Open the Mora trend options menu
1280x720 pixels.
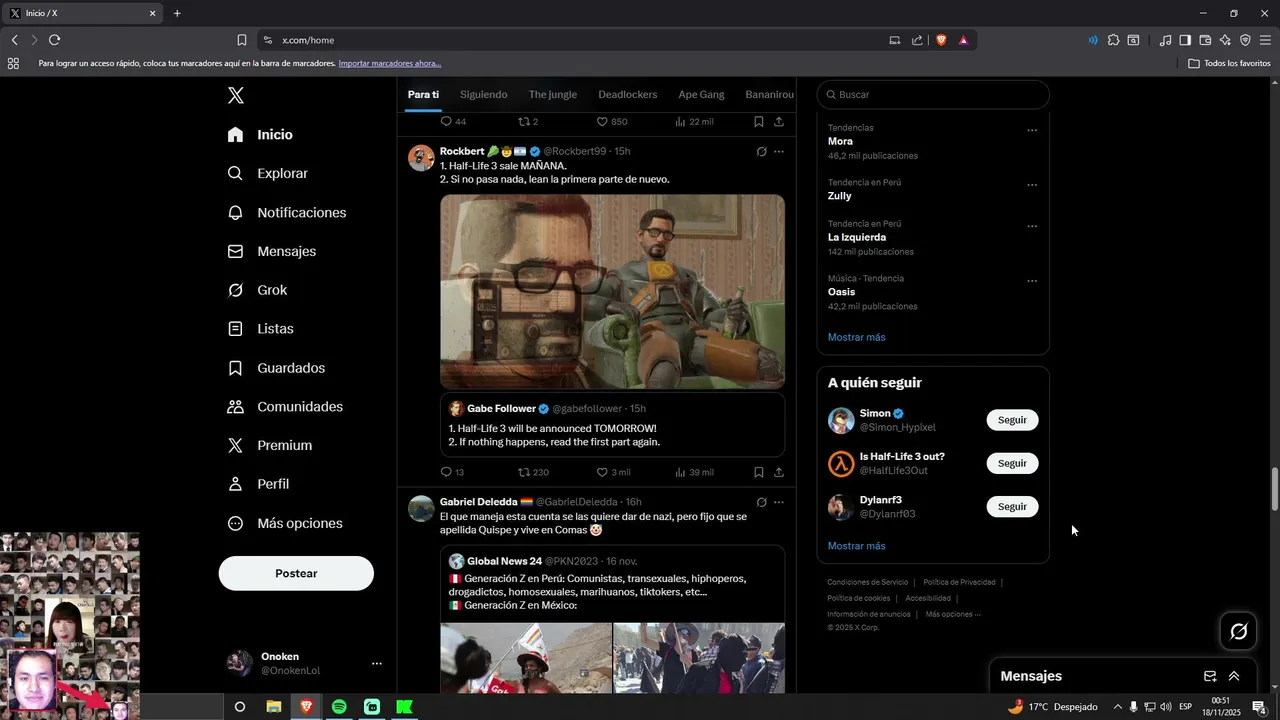[x=1032, y=130]
